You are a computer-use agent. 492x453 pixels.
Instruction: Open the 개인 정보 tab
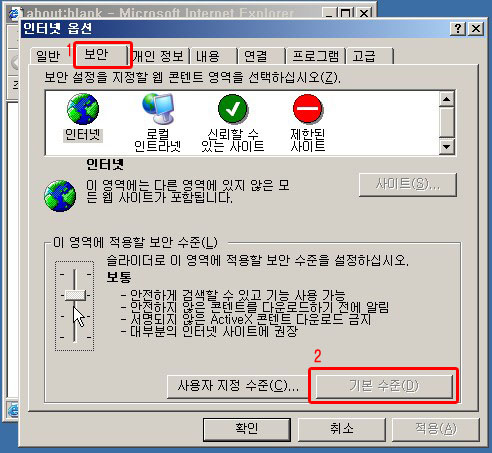(158, 56)
